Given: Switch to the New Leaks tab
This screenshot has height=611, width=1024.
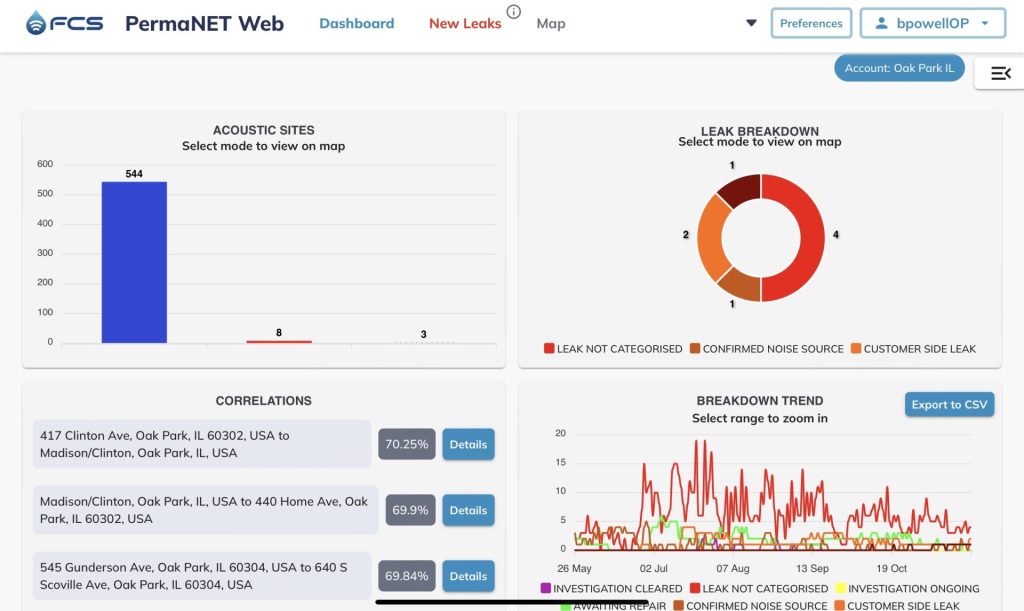Looking at the screenshot, I should tap(465, 24).
